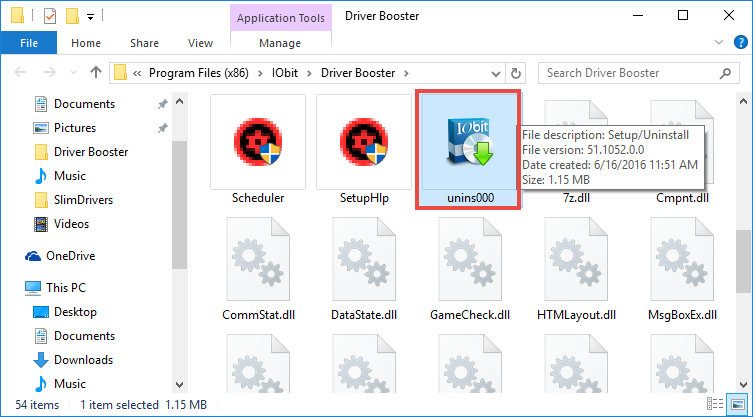Click the Forward navigation arrow
The height and width of the screenshot is (417, 753).
49,73
